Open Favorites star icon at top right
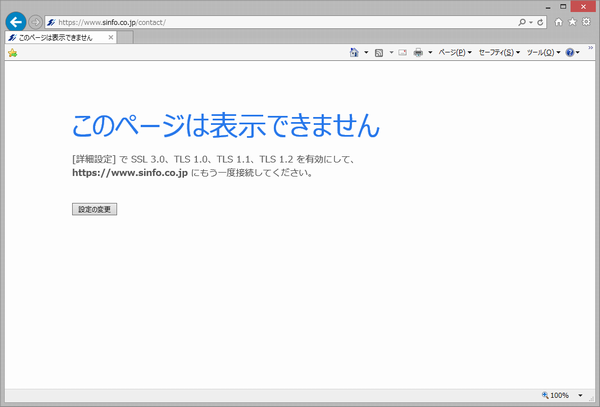600x407 pixels. [572, 22]
